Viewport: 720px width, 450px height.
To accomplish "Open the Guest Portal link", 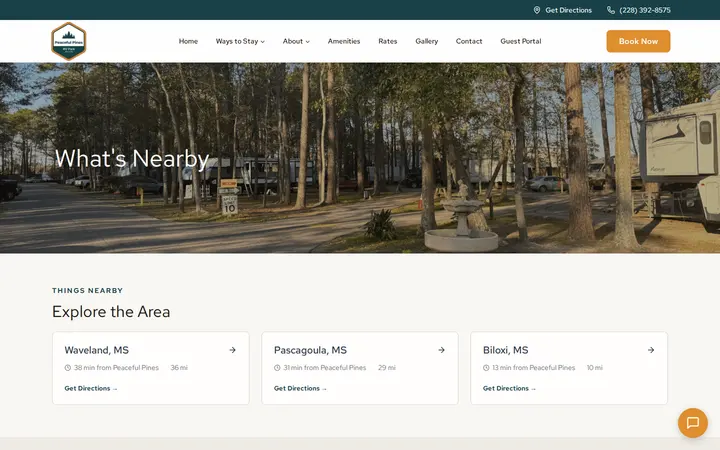I will point(521,41).
